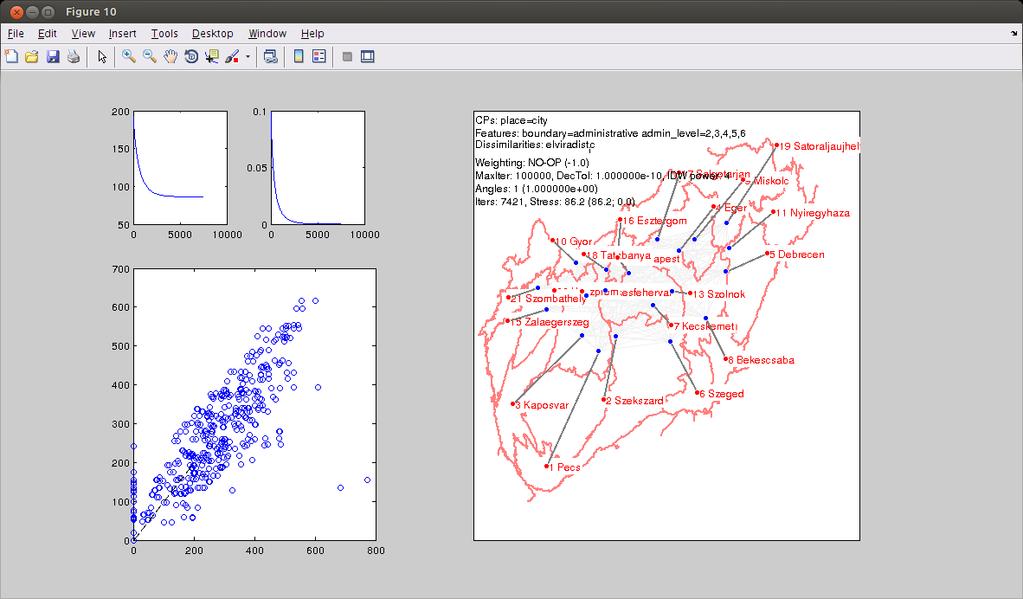This screenshot has width=1023, height=599.
Task: Click the dock arrow at the menu bar's end
Action: coord(1014,33)
